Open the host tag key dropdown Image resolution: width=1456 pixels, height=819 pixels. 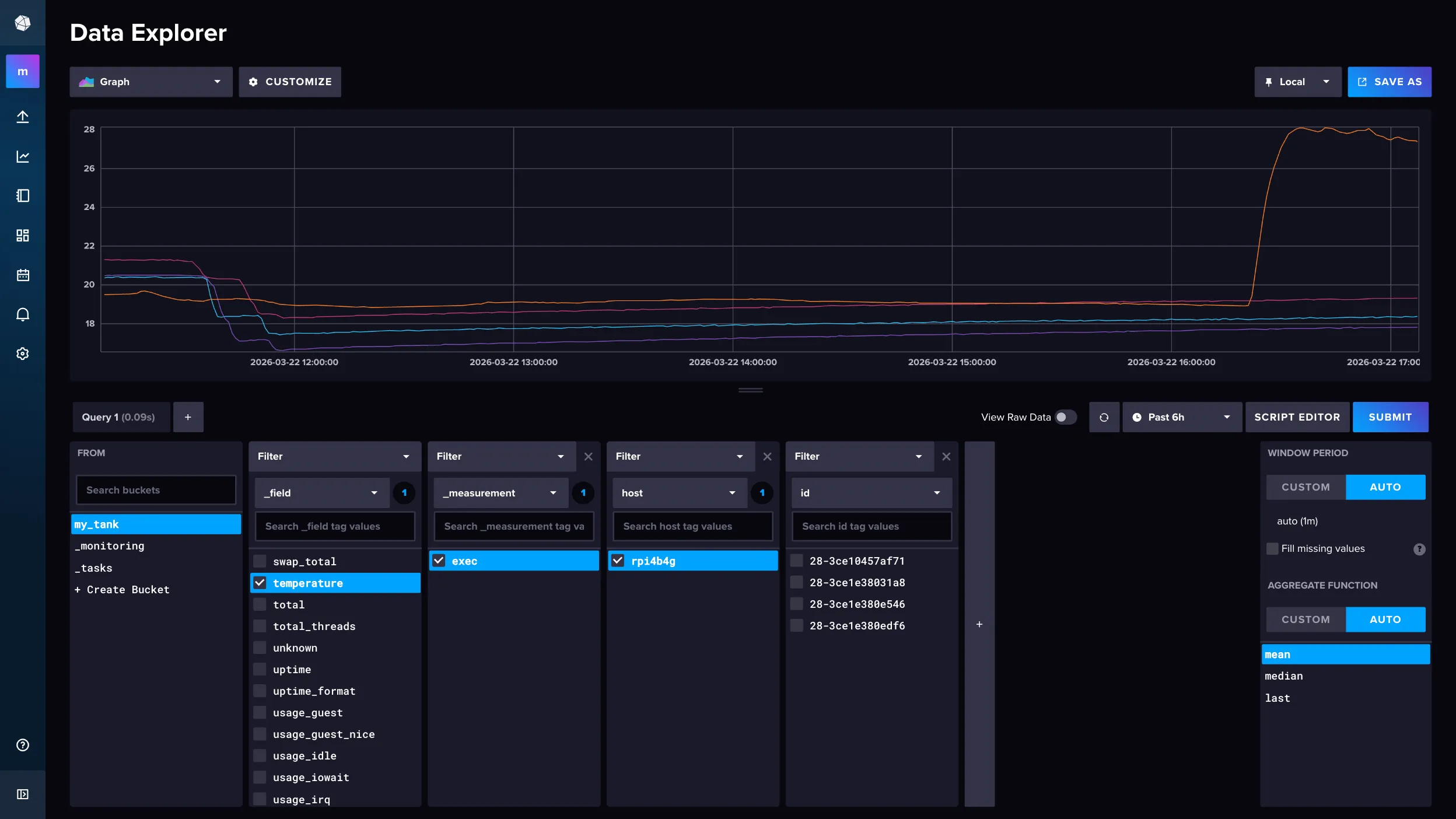680,493
